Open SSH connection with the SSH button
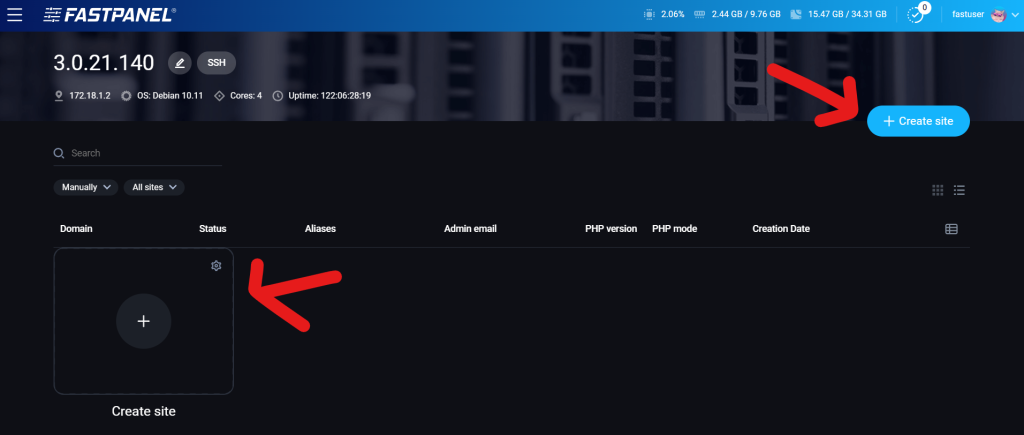The height and width of the screenshot is (435, 1024). [x=216, y=63]
